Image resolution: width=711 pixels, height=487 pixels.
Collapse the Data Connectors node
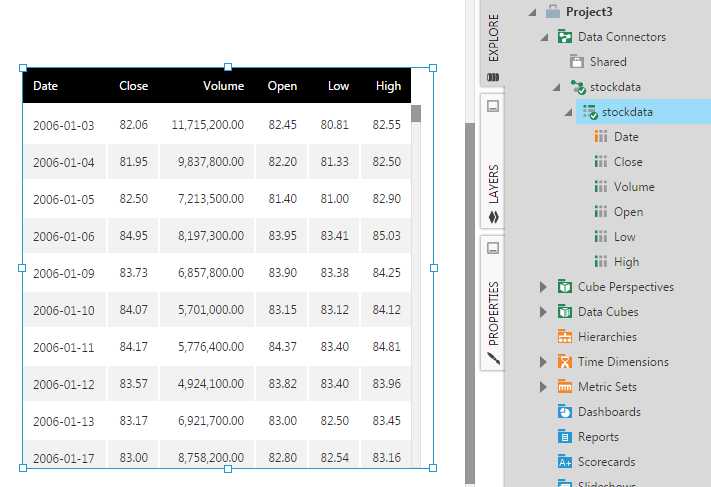coord(544,37)
